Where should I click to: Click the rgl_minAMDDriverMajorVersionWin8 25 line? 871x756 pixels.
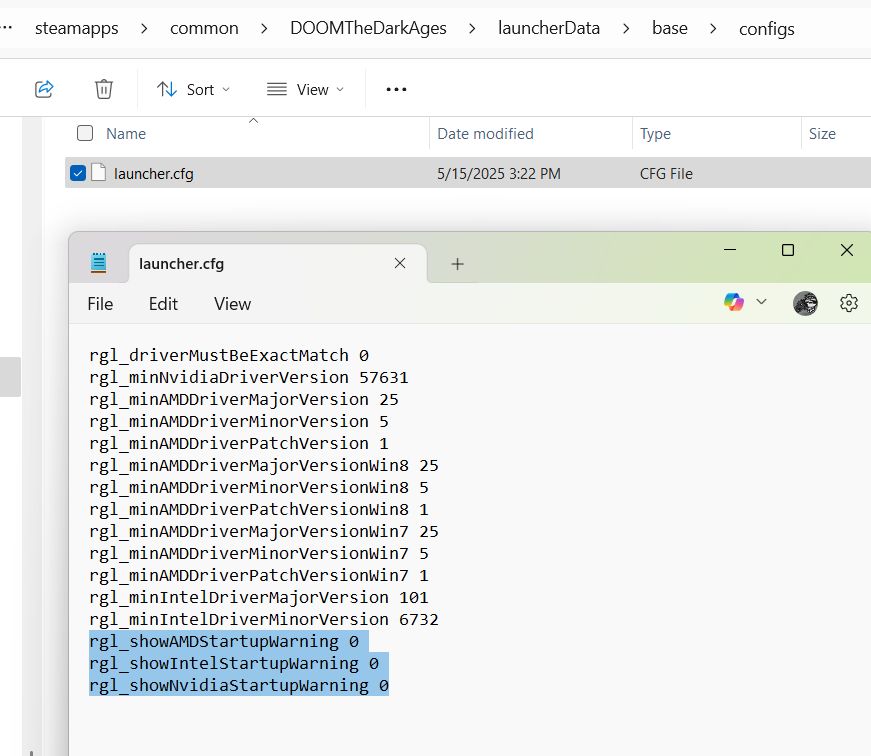click(x=264, y=465)
